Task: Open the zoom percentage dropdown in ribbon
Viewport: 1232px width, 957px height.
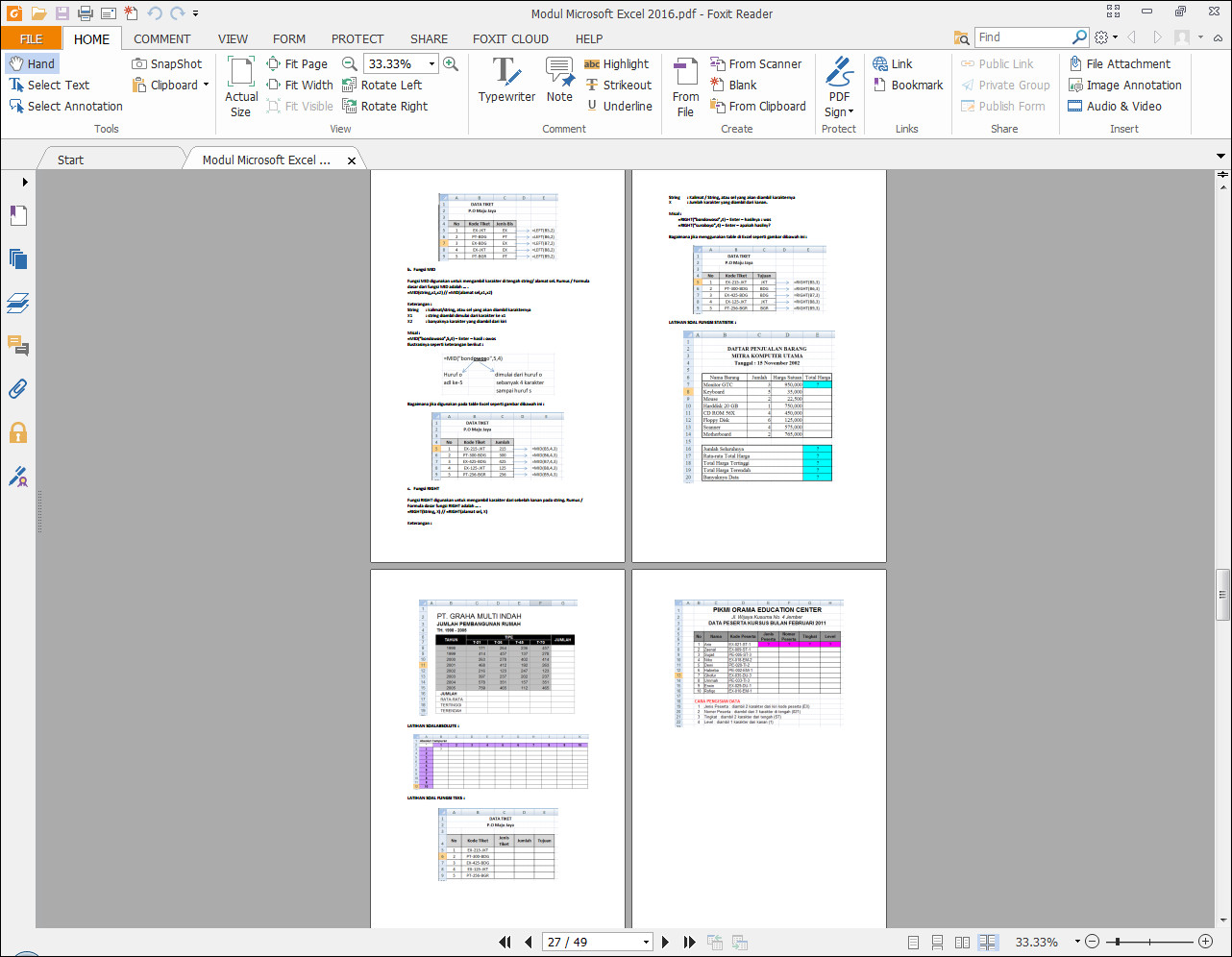Action: (431, 63)
